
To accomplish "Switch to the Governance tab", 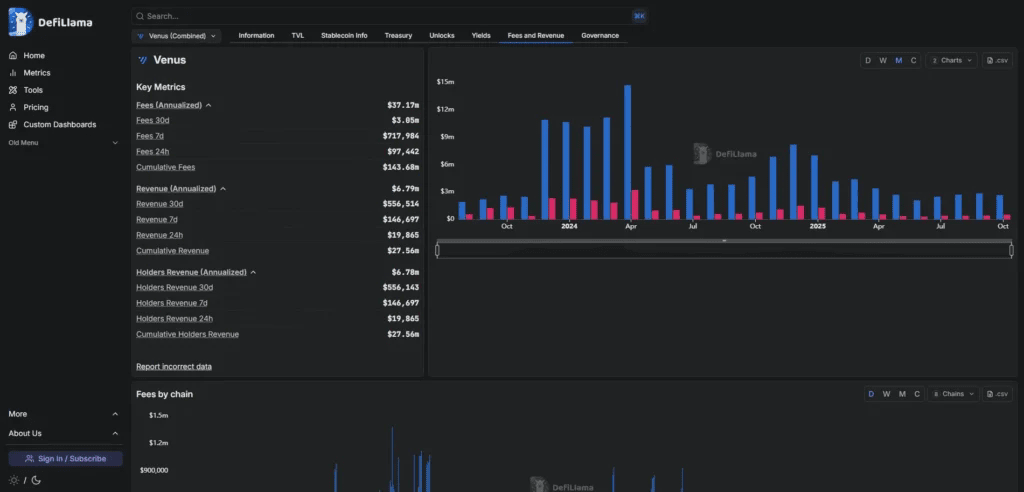I will pyautogui.click(x=600, y=35).
